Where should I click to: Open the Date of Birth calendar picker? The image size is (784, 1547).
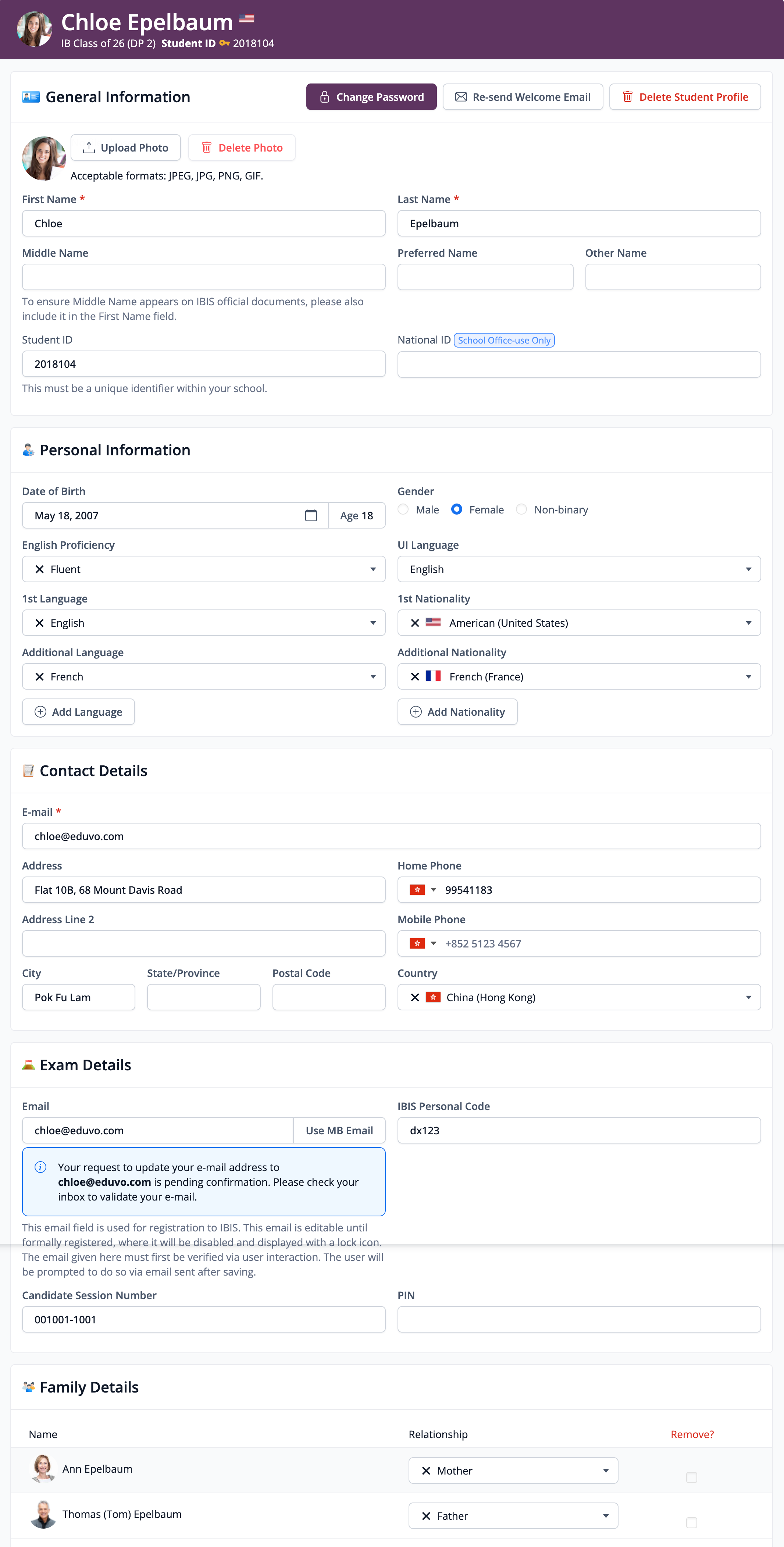(x=310, y=515)
